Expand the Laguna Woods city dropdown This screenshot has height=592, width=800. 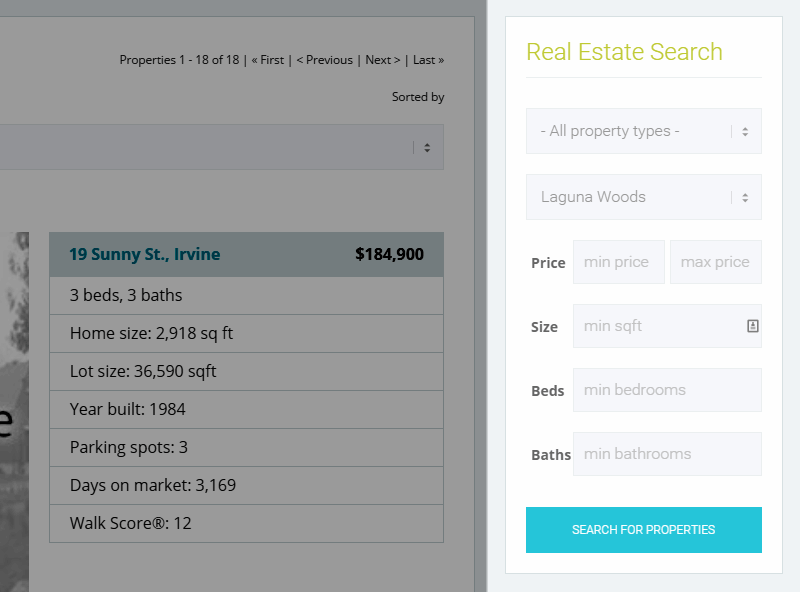(643, 197)
